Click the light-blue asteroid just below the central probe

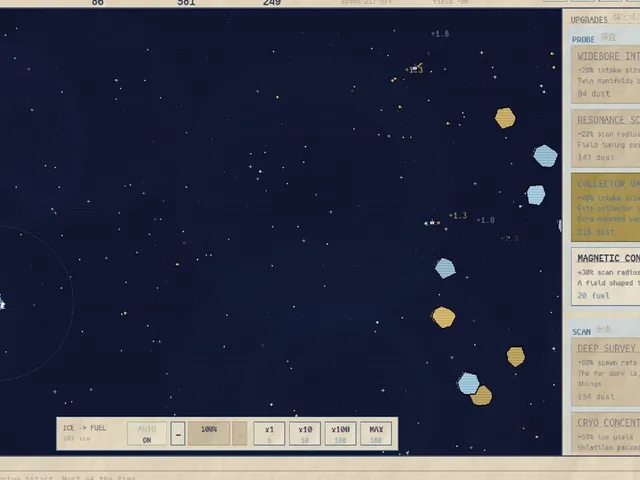coord(445,268)
